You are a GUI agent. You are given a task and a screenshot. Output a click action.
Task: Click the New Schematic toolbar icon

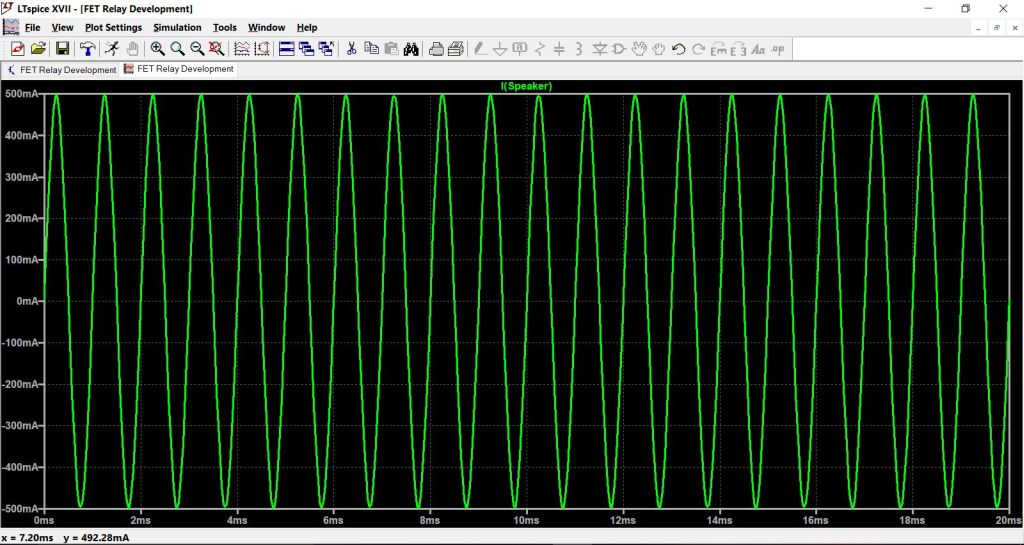point(18,49)
